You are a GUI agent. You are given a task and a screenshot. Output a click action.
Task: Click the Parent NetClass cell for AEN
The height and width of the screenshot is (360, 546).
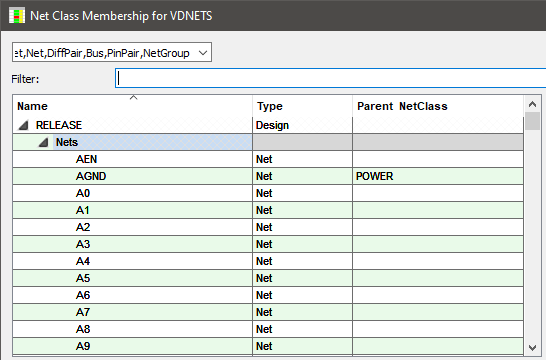pyautogui.click(x=438, y=159)
